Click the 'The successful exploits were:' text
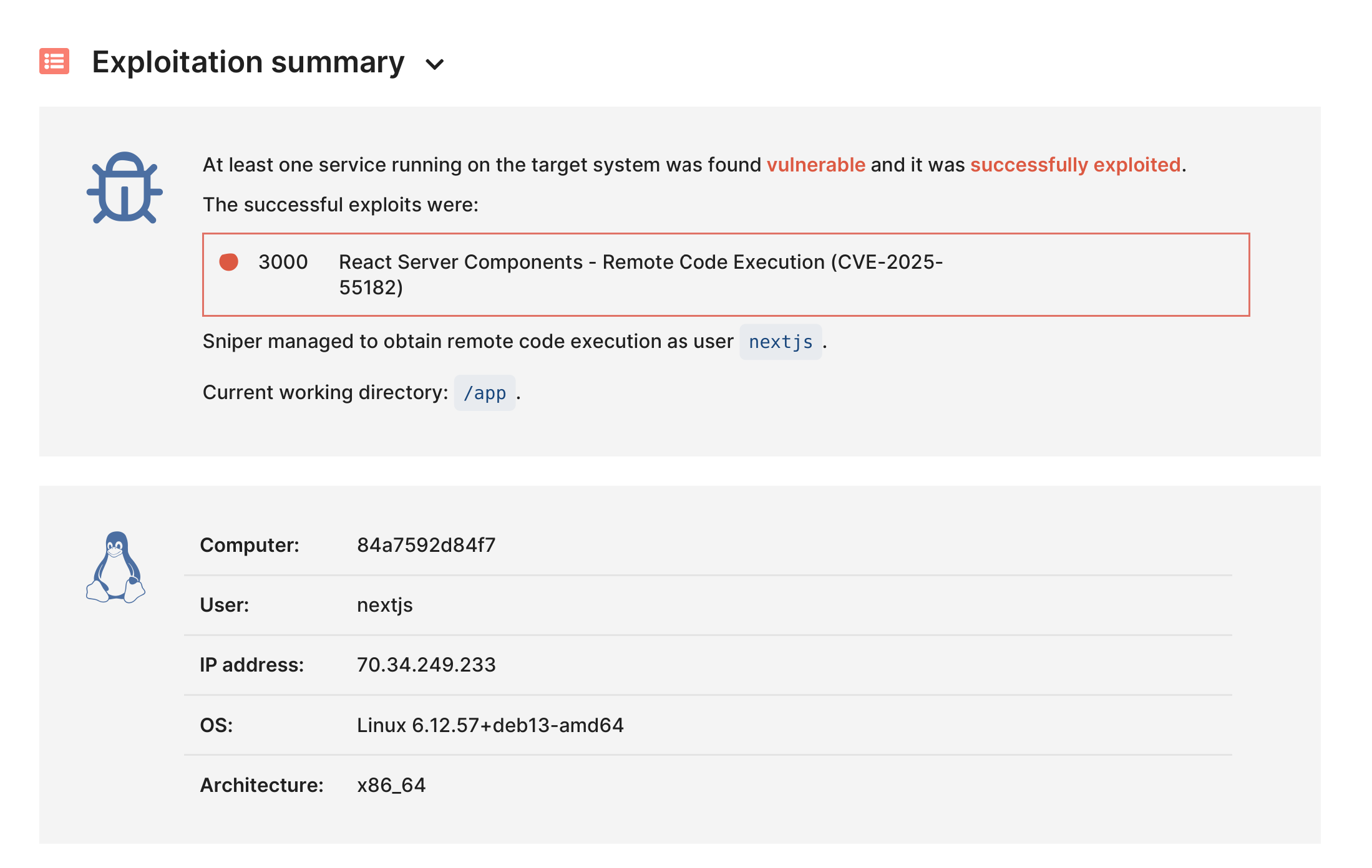Screen dimensions: 1372x868 coord(341,205)
